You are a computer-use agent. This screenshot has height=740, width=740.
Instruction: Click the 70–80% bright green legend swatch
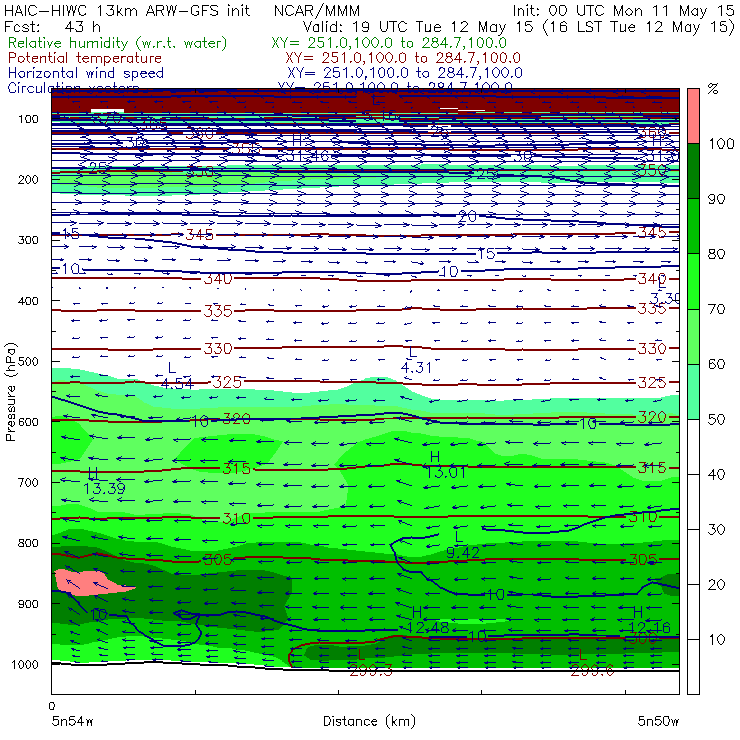coord(693,281)
